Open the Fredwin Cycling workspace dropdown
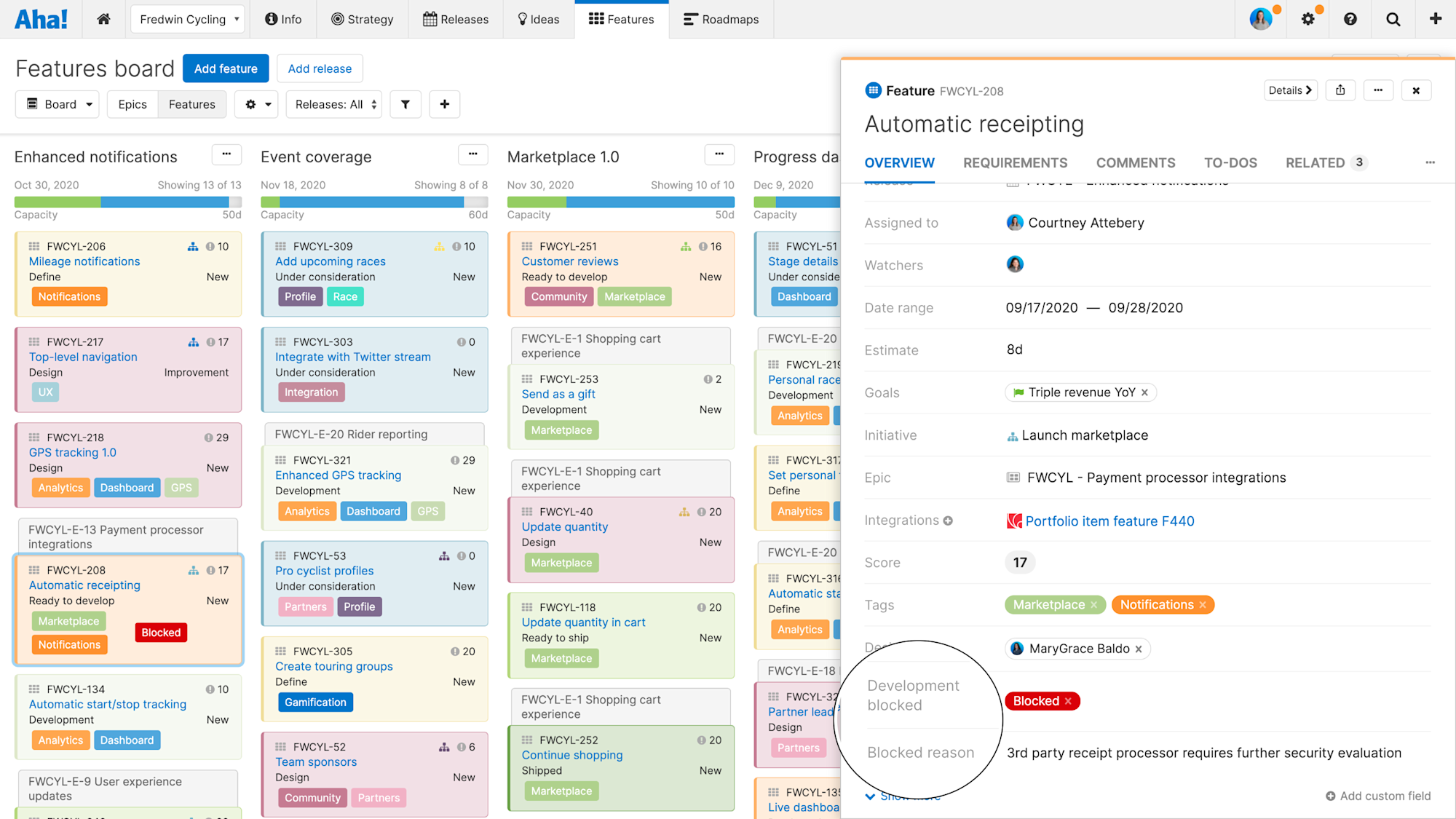Viewport: 1456px width, 819px height. pos(188,19)
